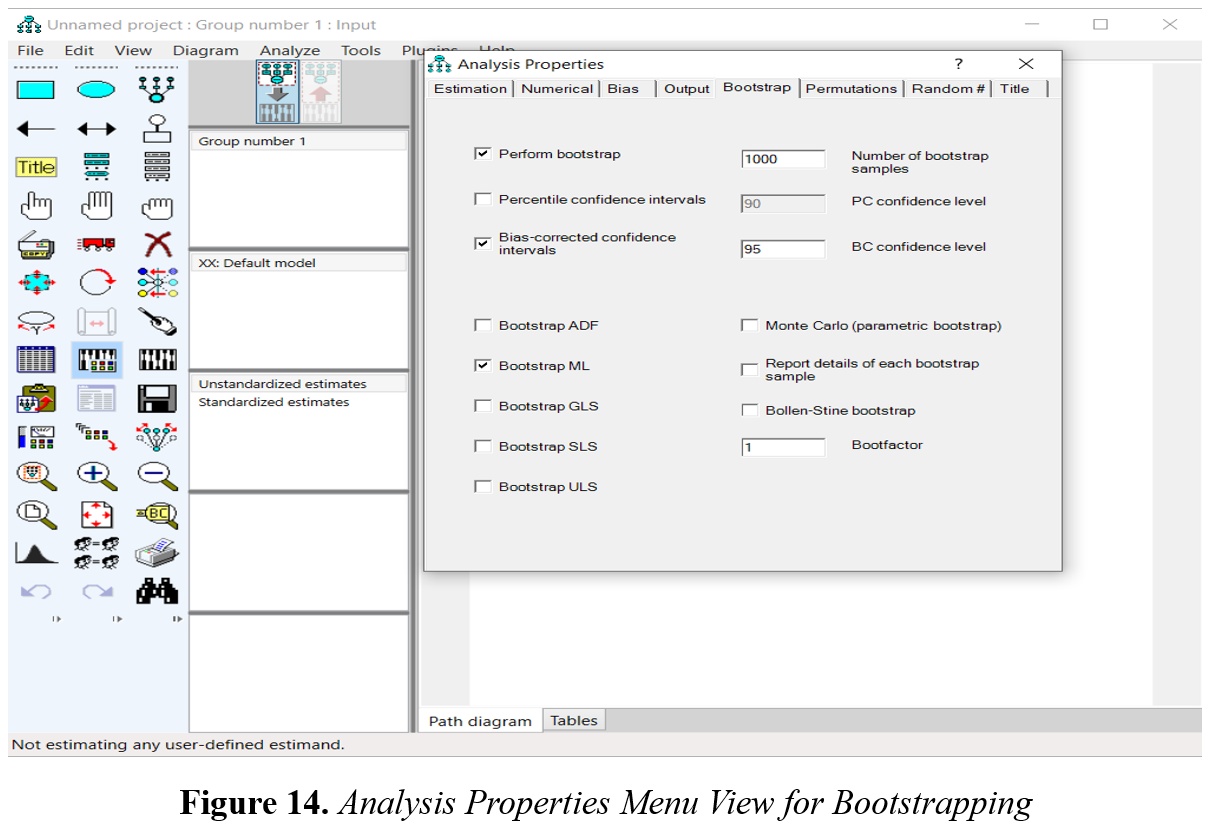
Task: Click the Undo arrow icon
Action: [x=36, y=591]
